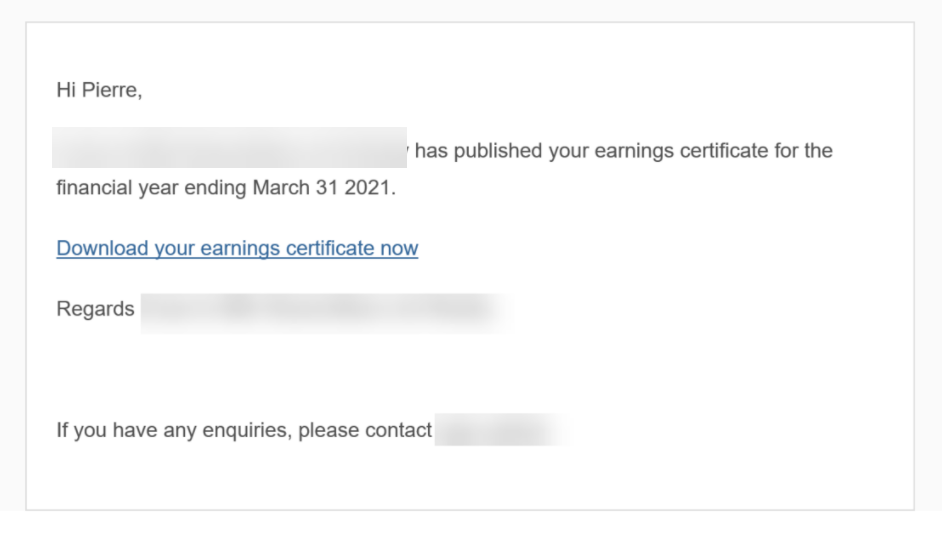This screenshot has width=942, height=534.
Task: Click the 'financial year ending March 31 2021' line
Action: (226, 188)
